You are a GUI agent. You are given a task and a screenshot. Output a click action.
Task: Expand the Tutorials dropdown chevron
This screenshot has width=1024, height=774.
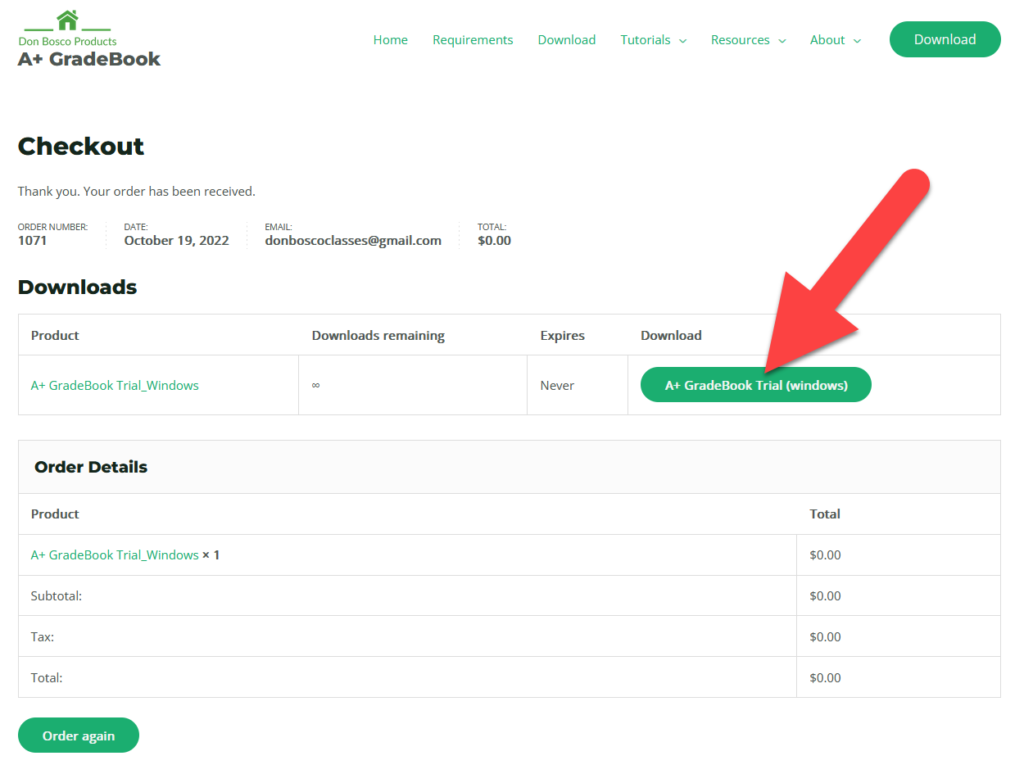coord(683,41)
